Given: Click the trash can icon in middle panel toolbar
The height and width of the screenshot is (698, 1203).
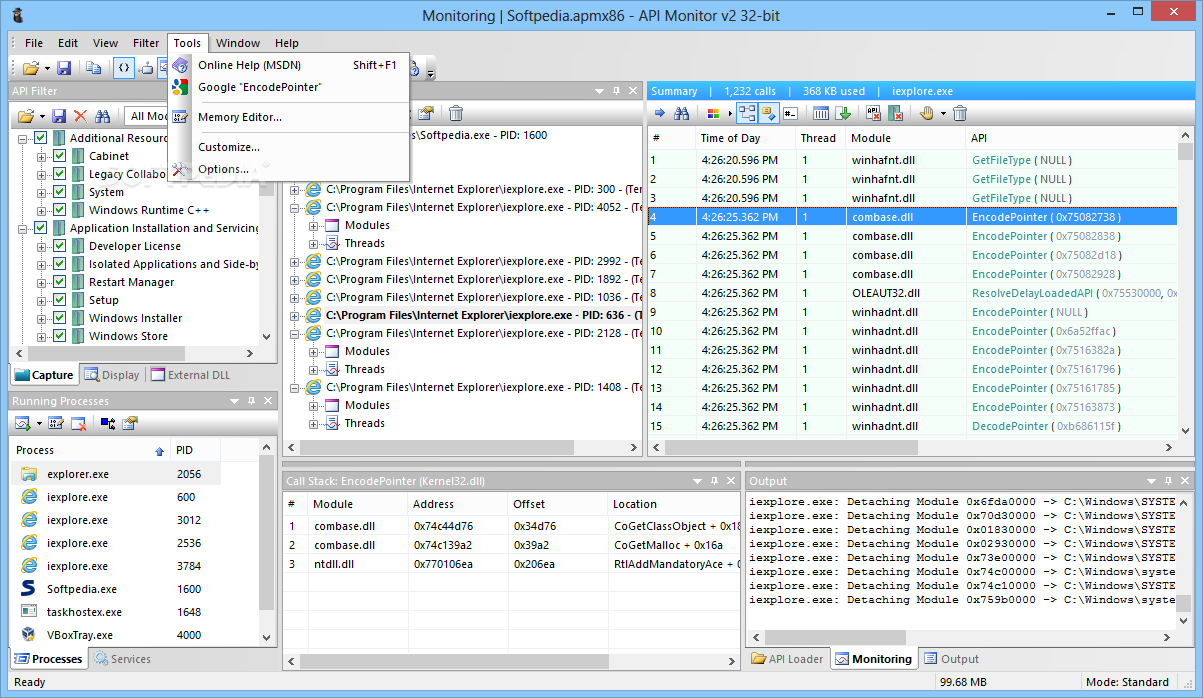Looking at the screenshot, I should click(x=456, y=113).
